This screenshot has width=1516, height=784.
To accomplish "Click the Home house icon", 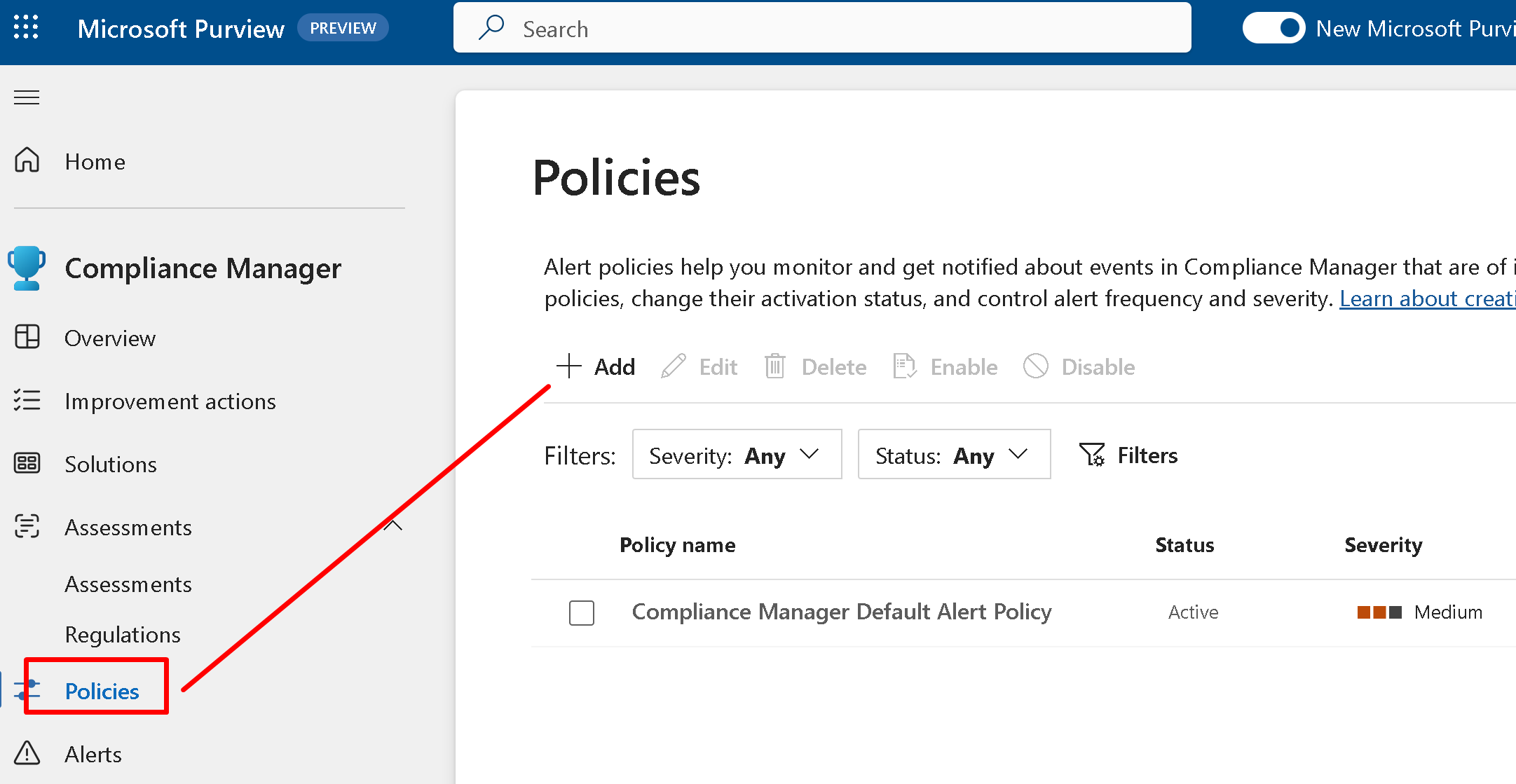I will pyautogui.click(x=27, y=160).
